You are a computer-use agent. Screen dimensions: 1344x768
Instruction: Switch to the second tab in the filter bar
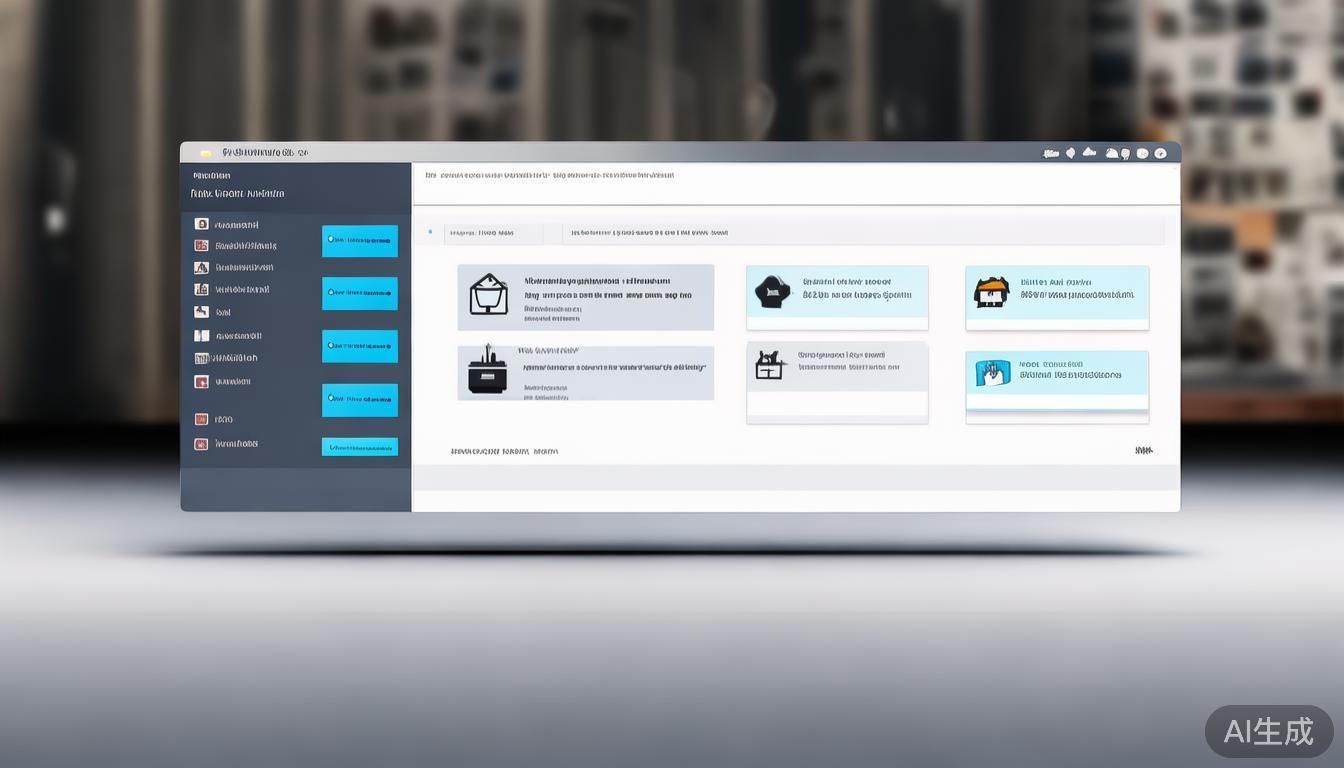(650, 233)
